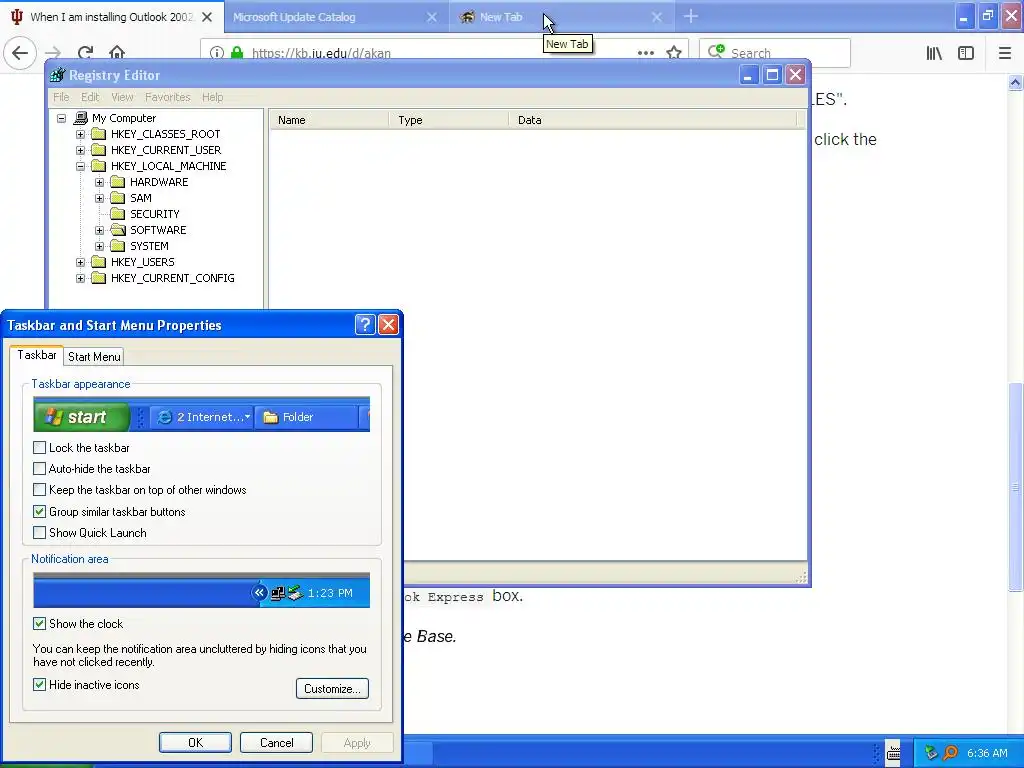1024x768 pixels.
Task: Enable Show Quick Launch checkbox
Action: pos(39,532)
